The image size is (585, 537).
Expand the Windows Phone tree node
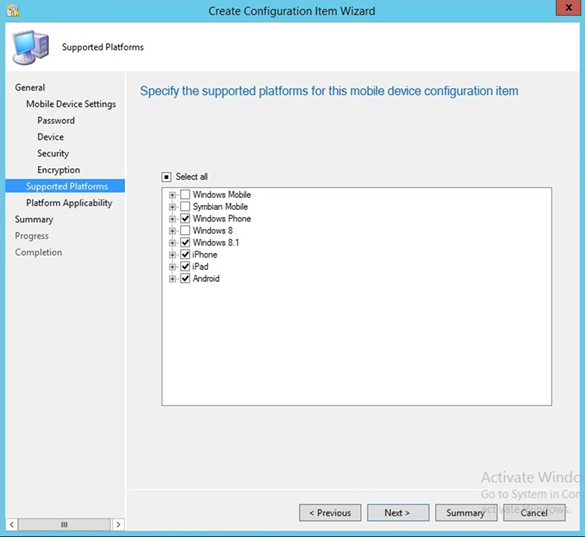(172, 219)
